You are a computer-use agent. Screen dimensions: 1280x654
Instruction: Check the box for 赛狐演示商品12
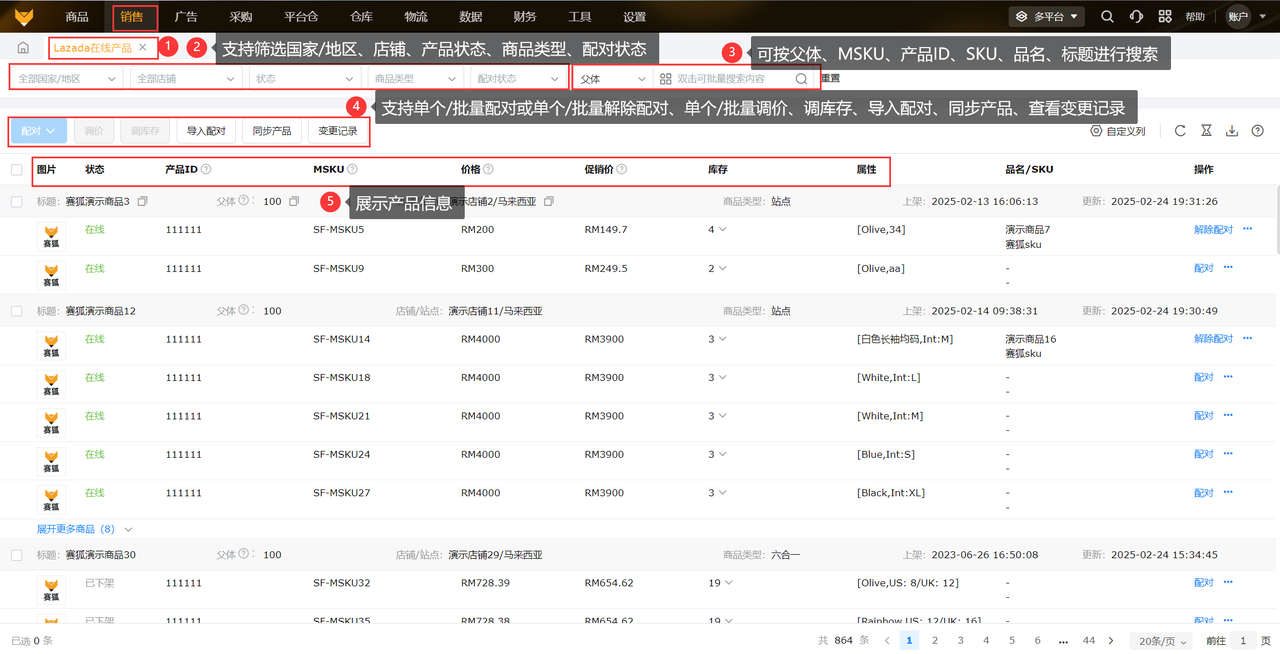(x=17, y=311)
